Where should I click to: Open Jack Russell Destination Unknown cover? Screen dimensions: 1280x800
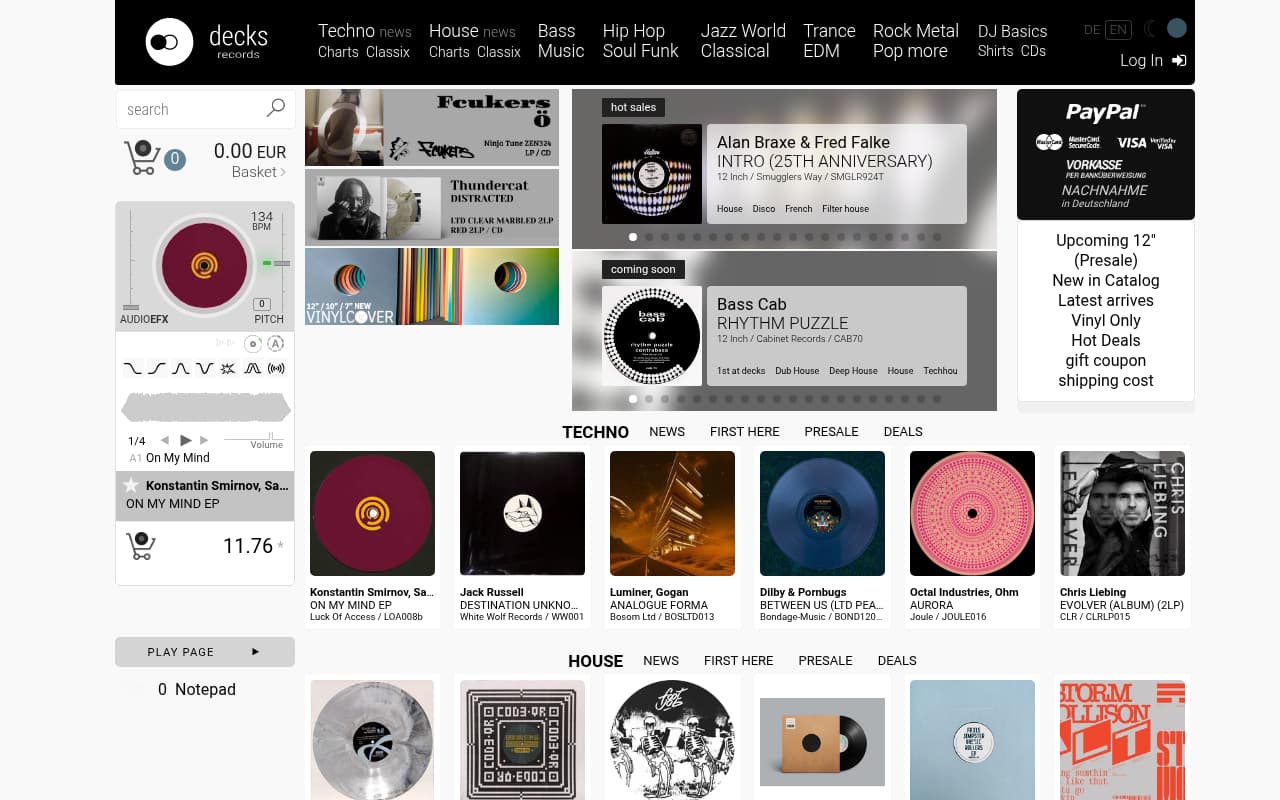[522, 513]
